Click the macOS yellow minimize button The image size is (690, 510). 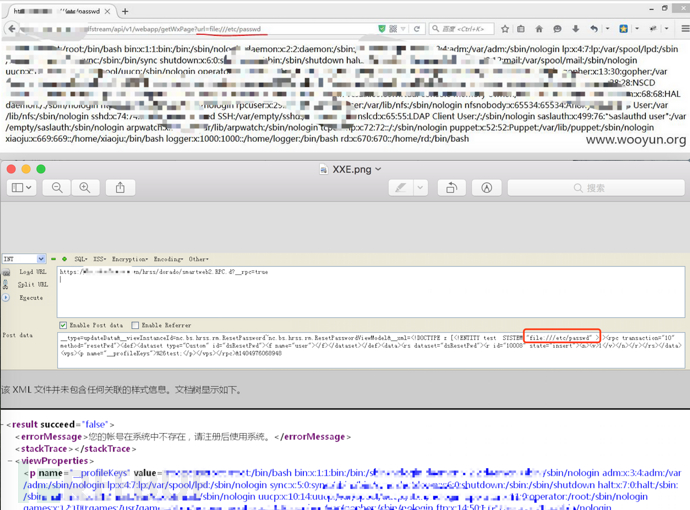(26, 169)
